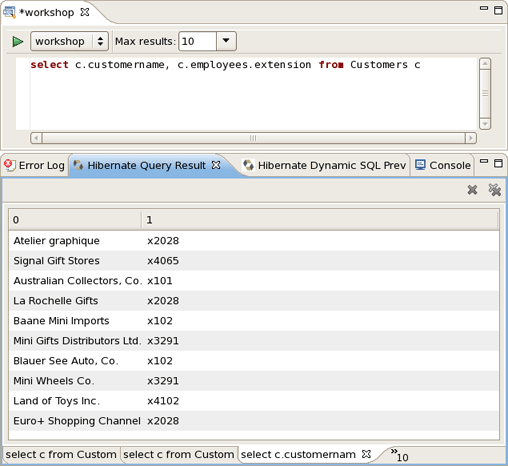This screenshot has width=508, height=466.
Task: Click column header 0
Action: [75, 220]
